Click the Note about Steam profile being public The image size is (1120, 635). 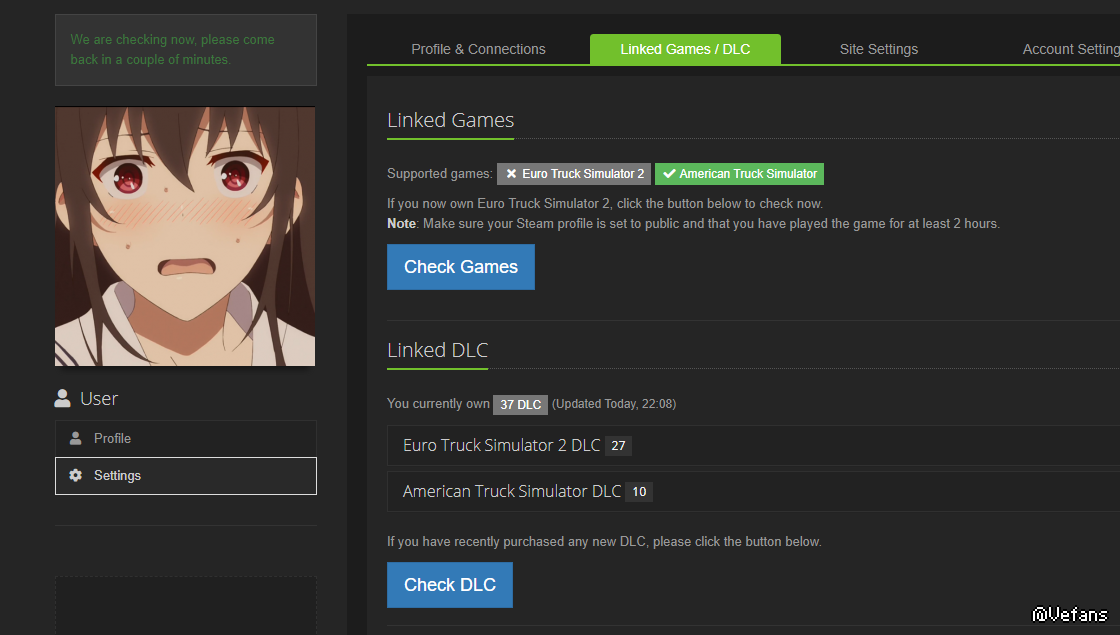(694, 224)
